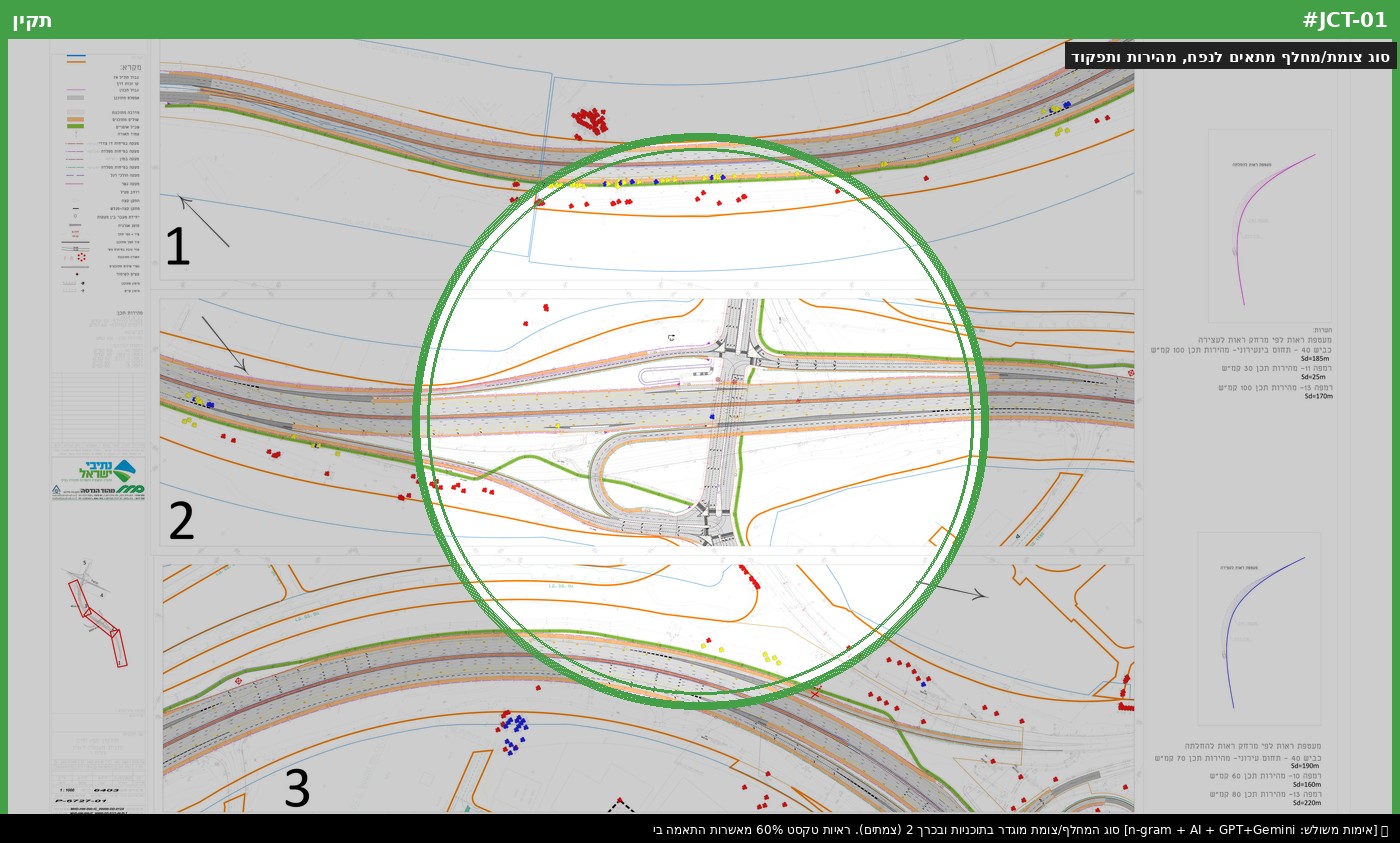Click the orange swatch in the legend
This screenshot has height=843, width=1400.
(x=75, y=119)
